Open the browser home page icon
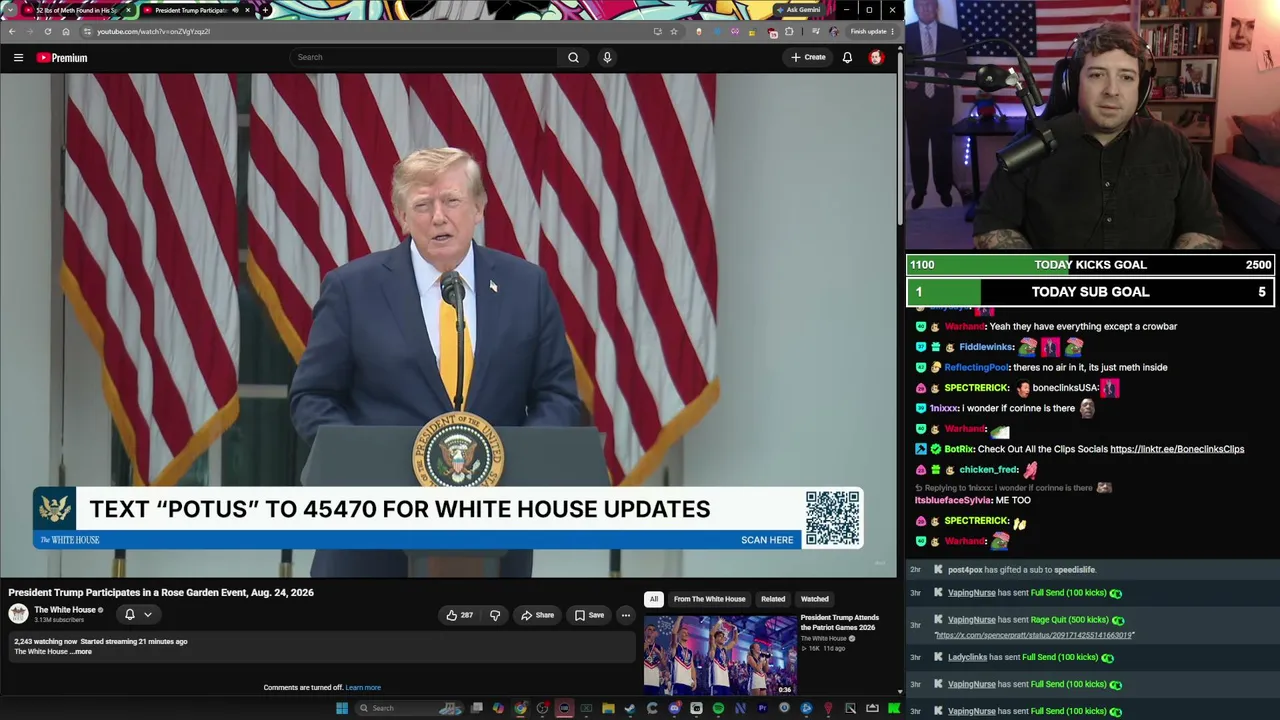Viewport: 1280px width, 720px height. pyautogui.click(x=66, y=32)
